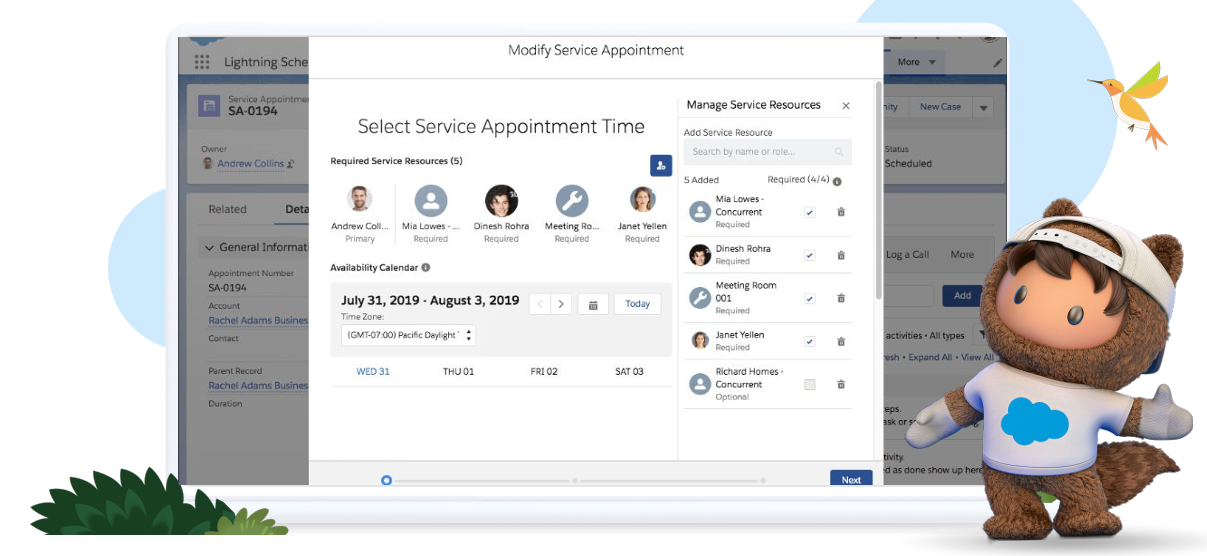Delete Meeting Room 001 trash icon
This screenshot has height=556, width=1207.
pos(841,298)
